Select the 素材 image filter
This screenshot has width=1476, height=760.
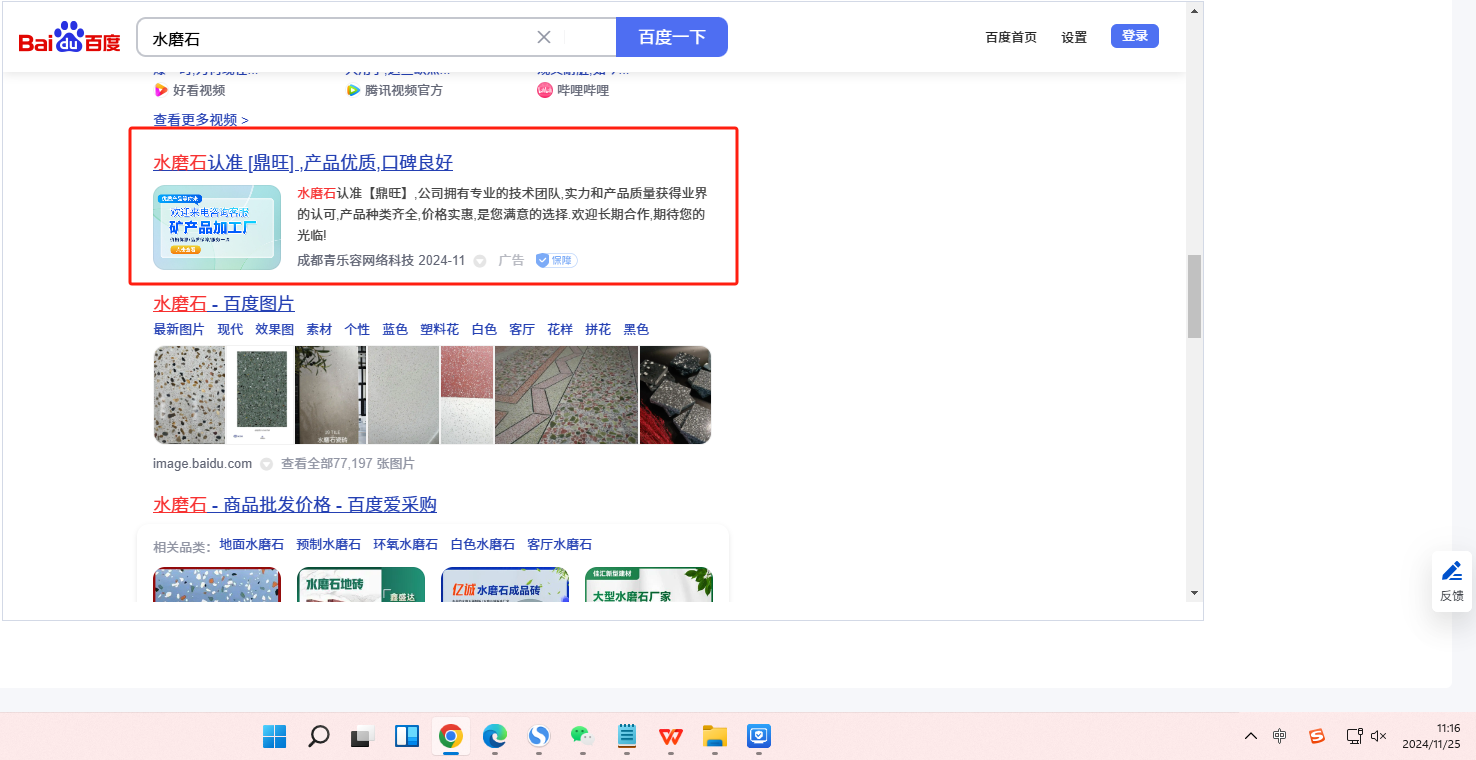click(x=319, y=329)
